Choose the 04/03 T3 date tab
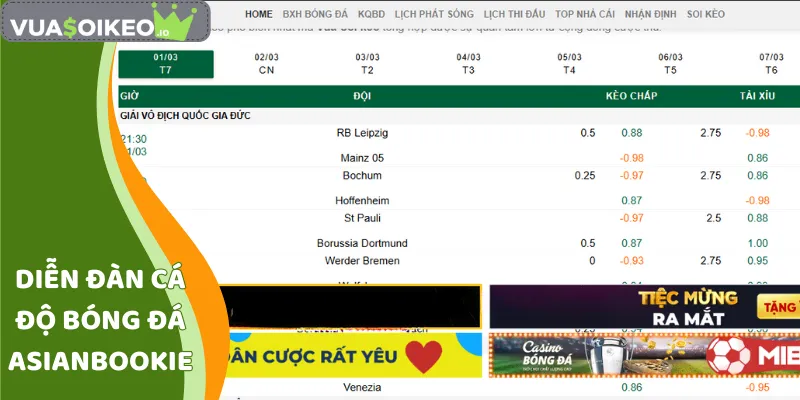 pos(468,64)
